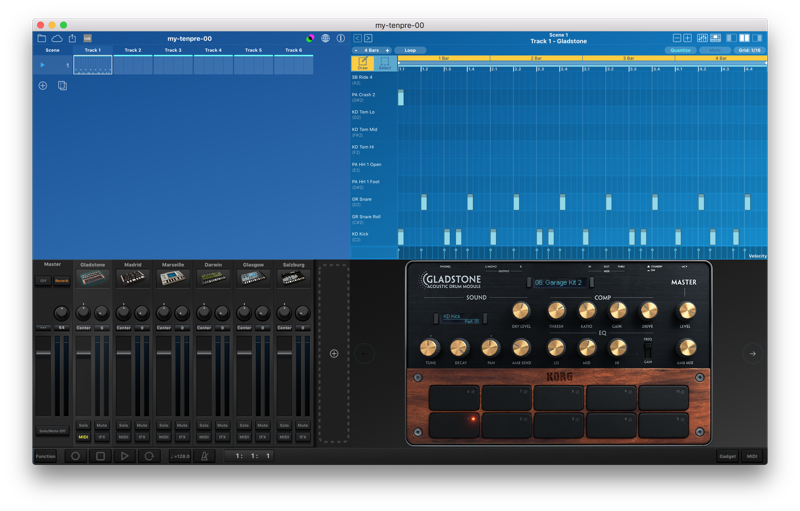Open the Gladstone gadget thumbnail in mixer
Screen dimensions: 800x511
tap(93, 278)
